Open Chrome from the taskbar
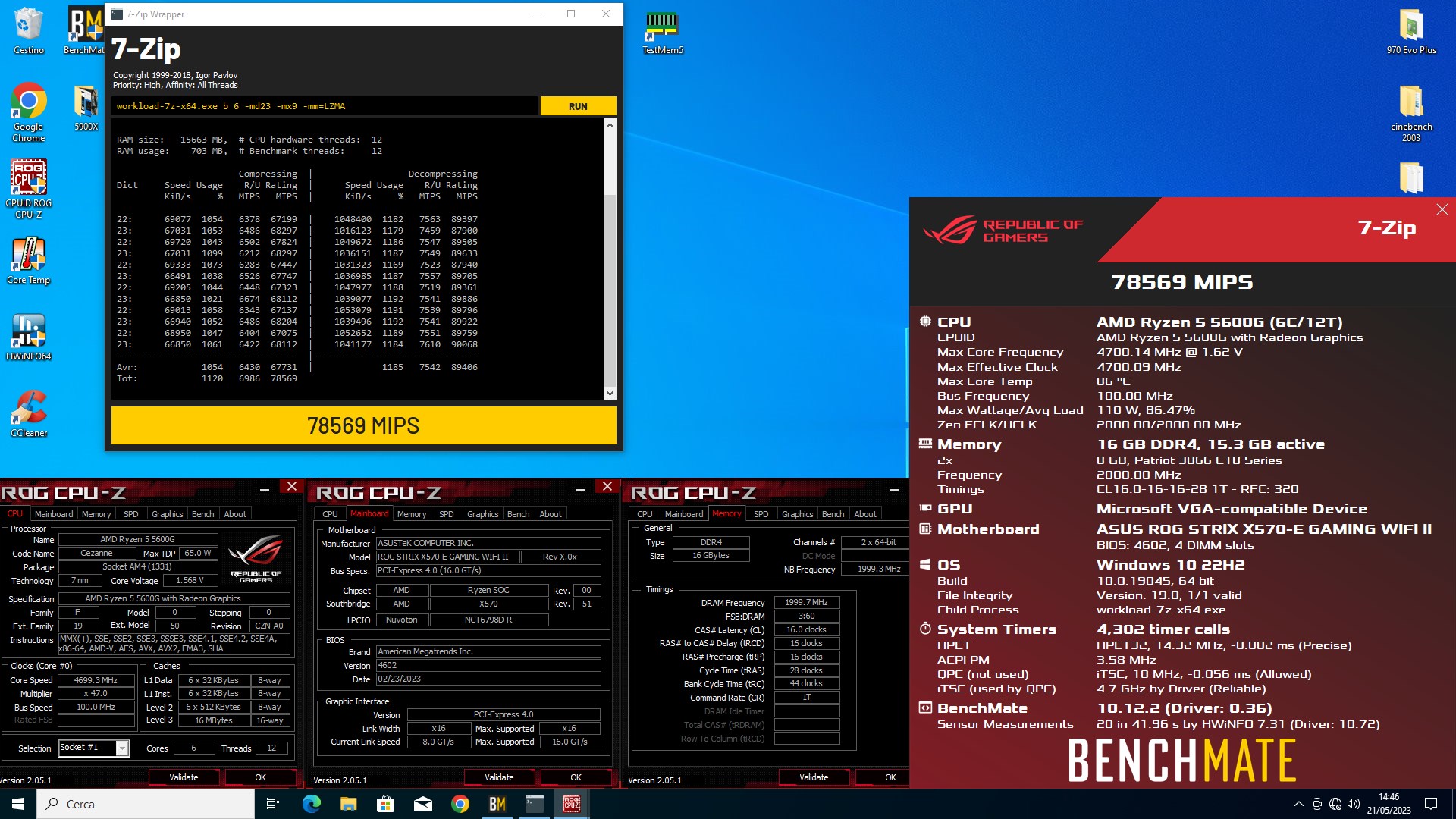The image size is (1456, 819). click(x=460, y=804)
